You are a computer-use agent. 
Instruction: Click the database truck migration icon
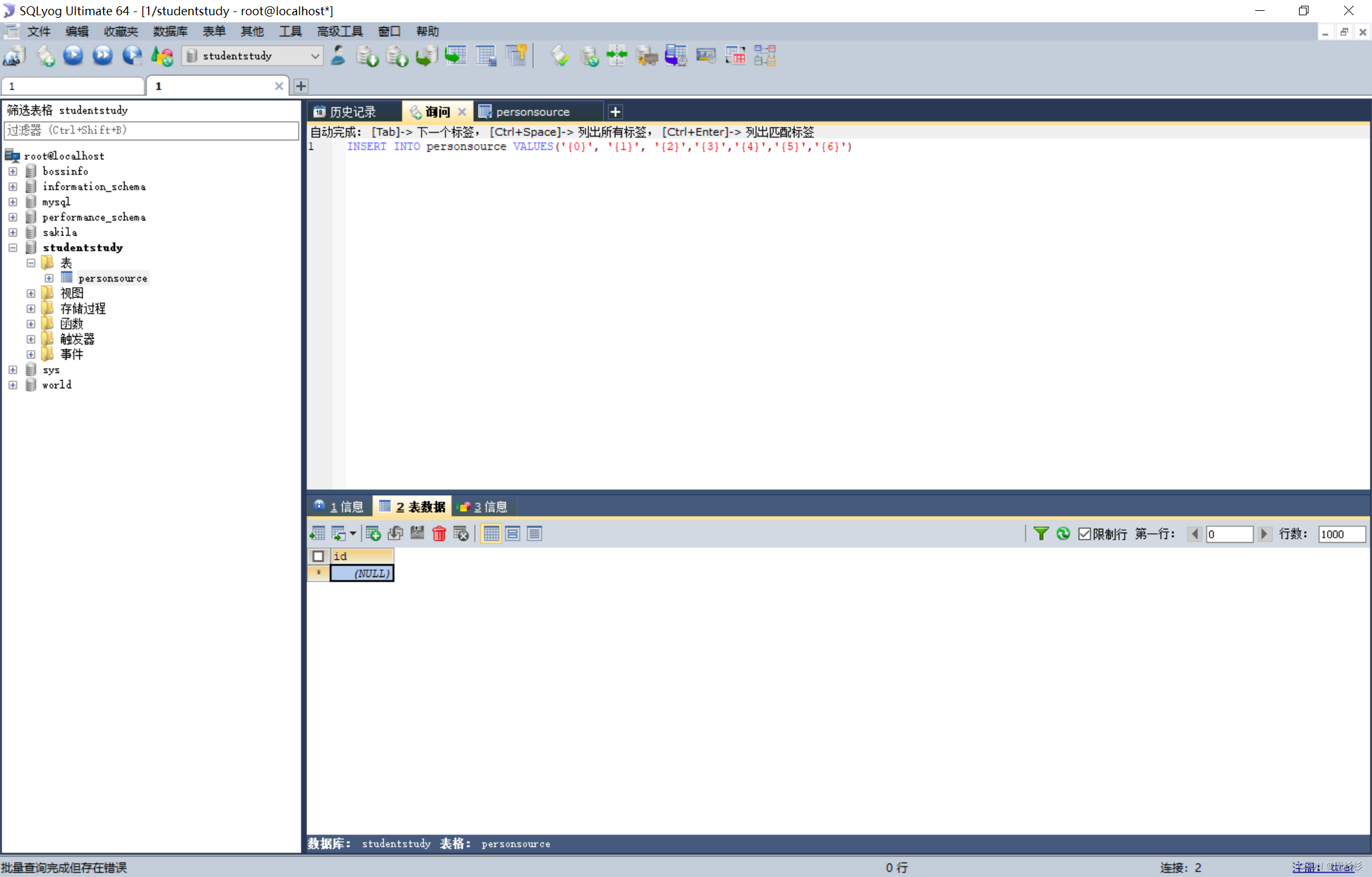[x=647, y=56]
